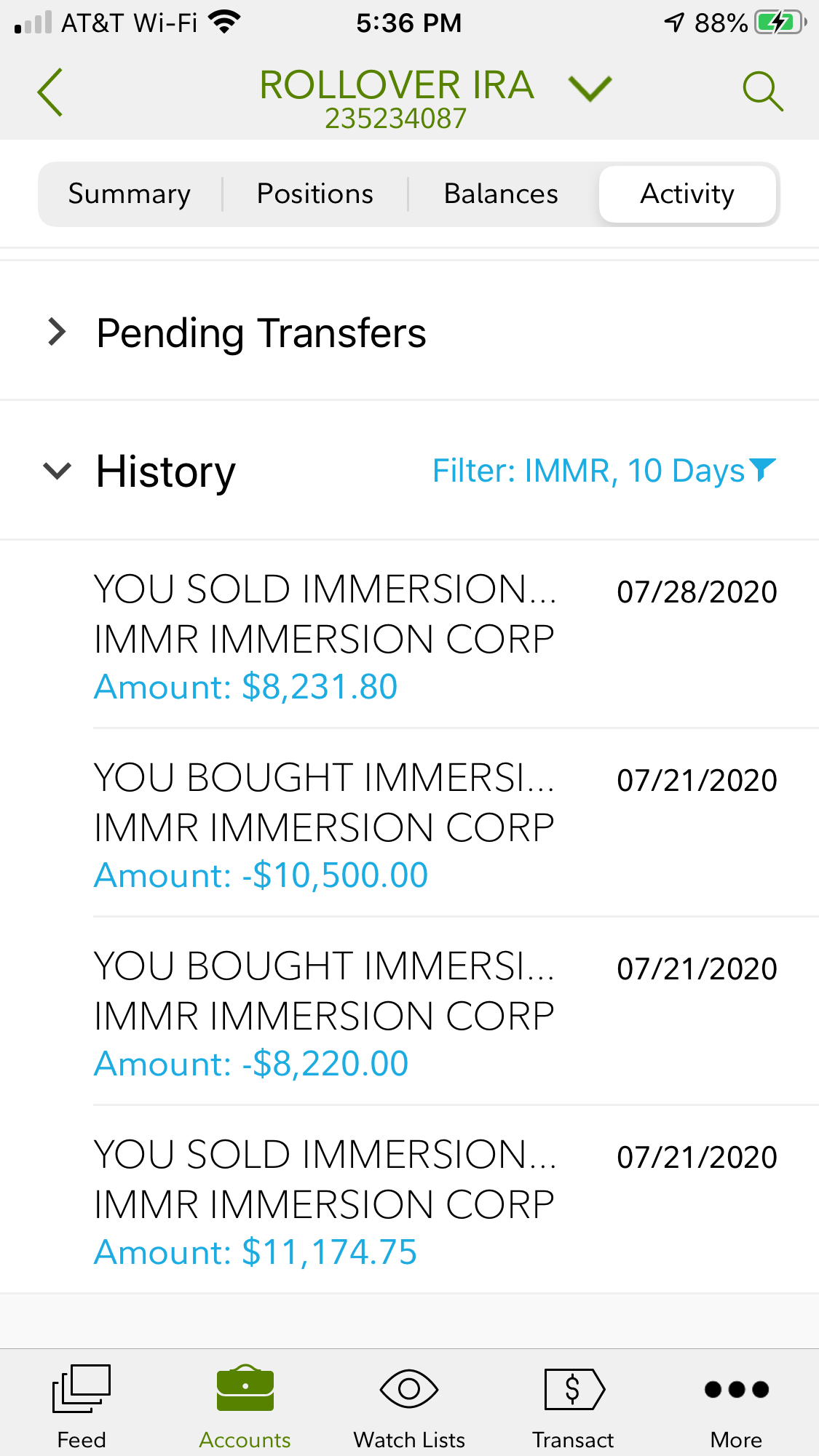This screenshot has width=819, height=1456.
Task: Open the bought transaction of -$10,500.00
Action: [x=435, y=825]
